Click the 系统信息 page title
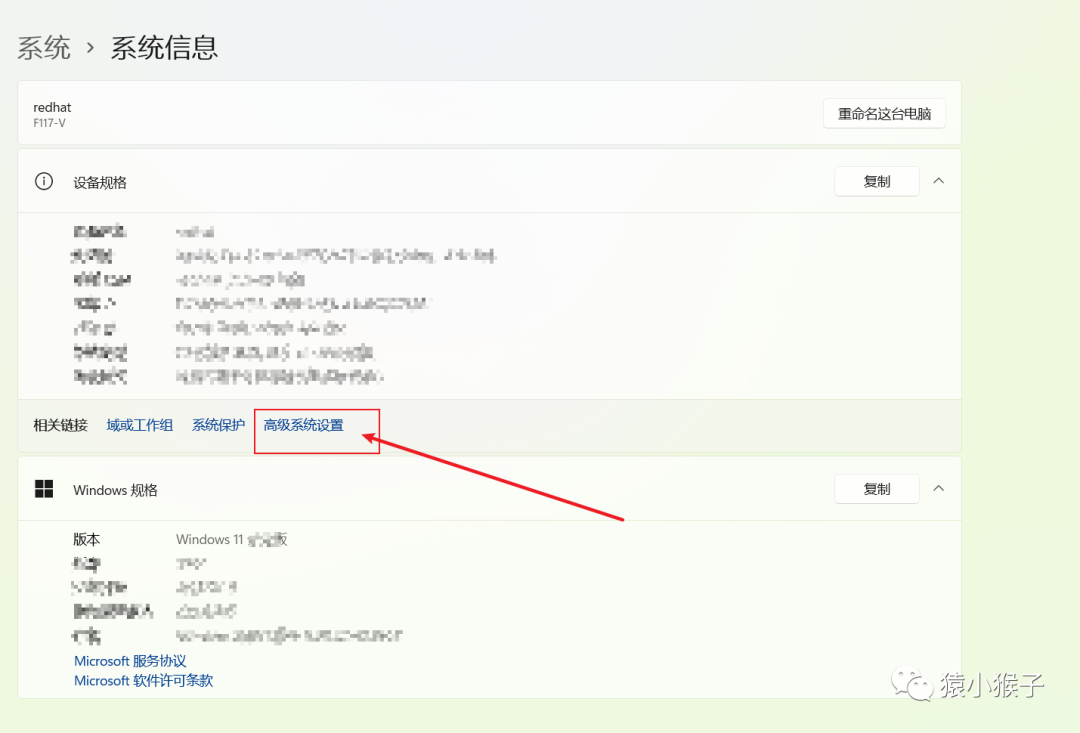 click(164, 48)
